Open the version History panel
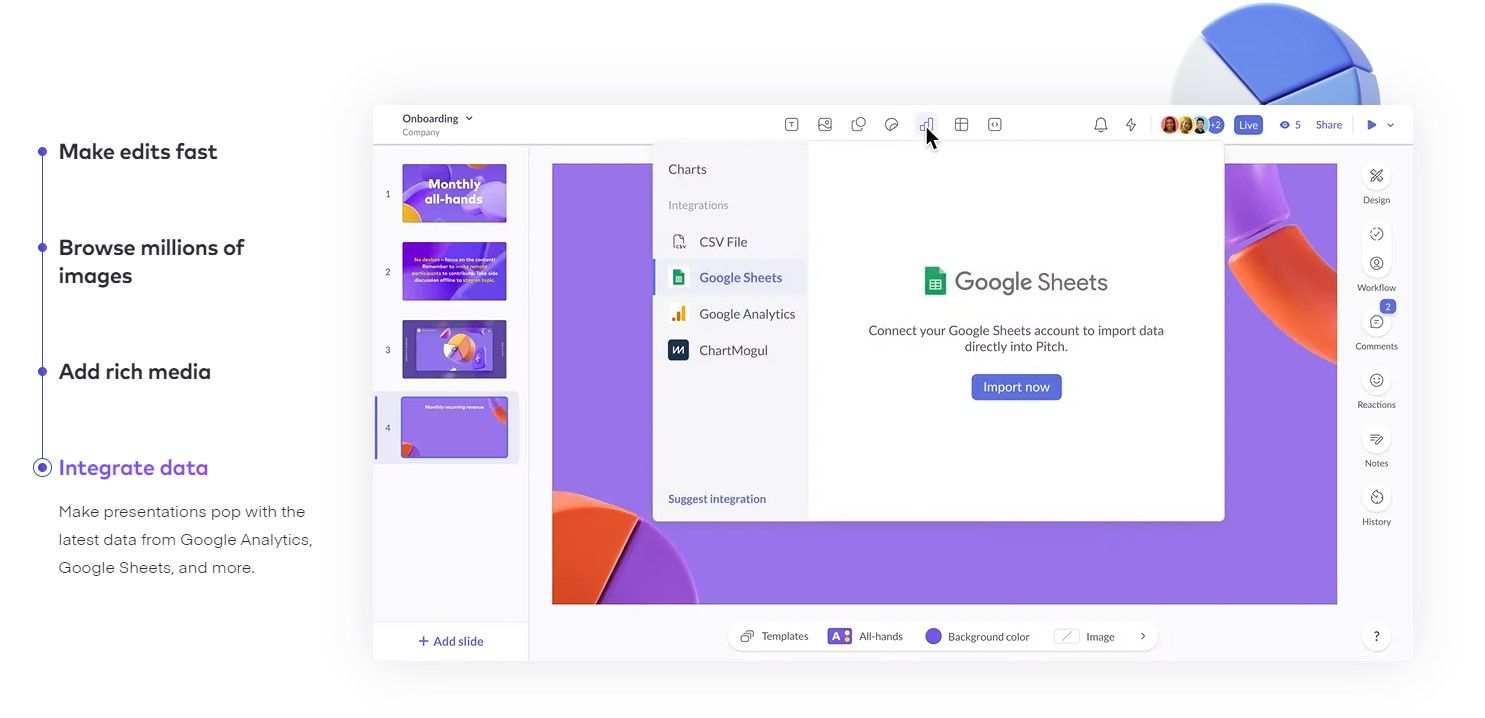1485x718 pixels. [x=1376, y=505]
